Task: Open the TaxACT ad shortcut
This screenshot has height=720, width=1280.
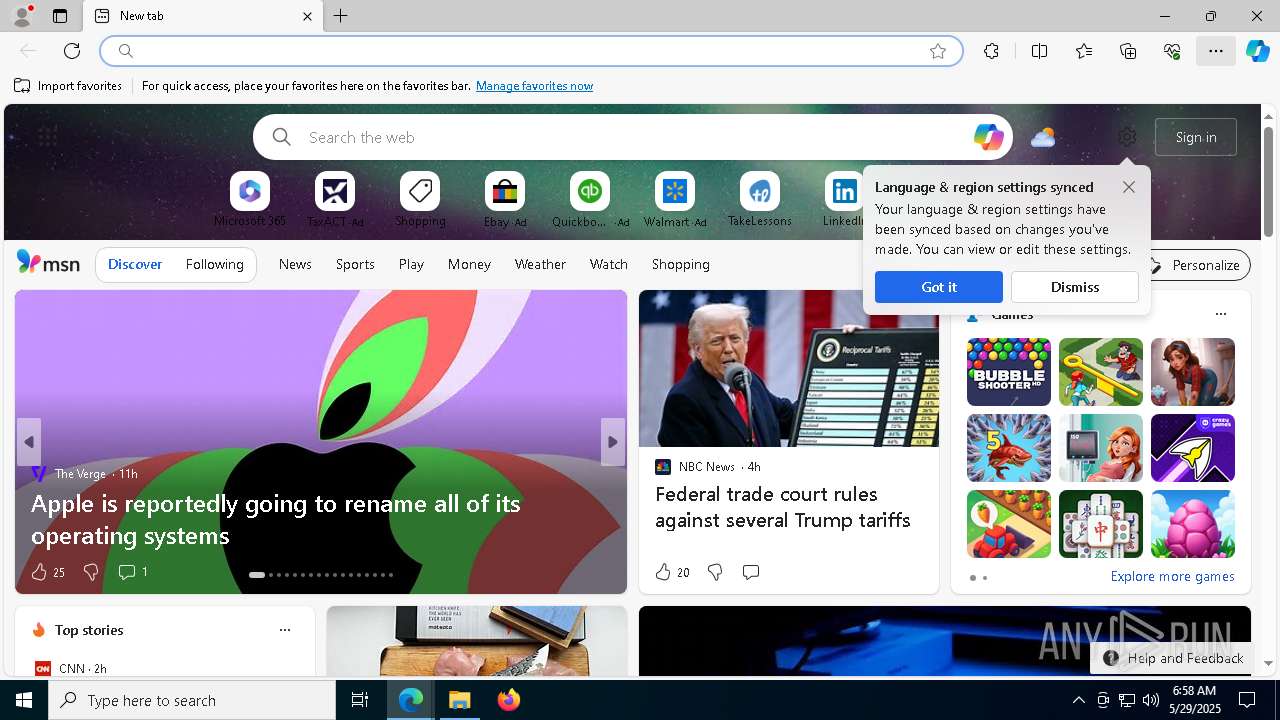Action: pos(335,200)
